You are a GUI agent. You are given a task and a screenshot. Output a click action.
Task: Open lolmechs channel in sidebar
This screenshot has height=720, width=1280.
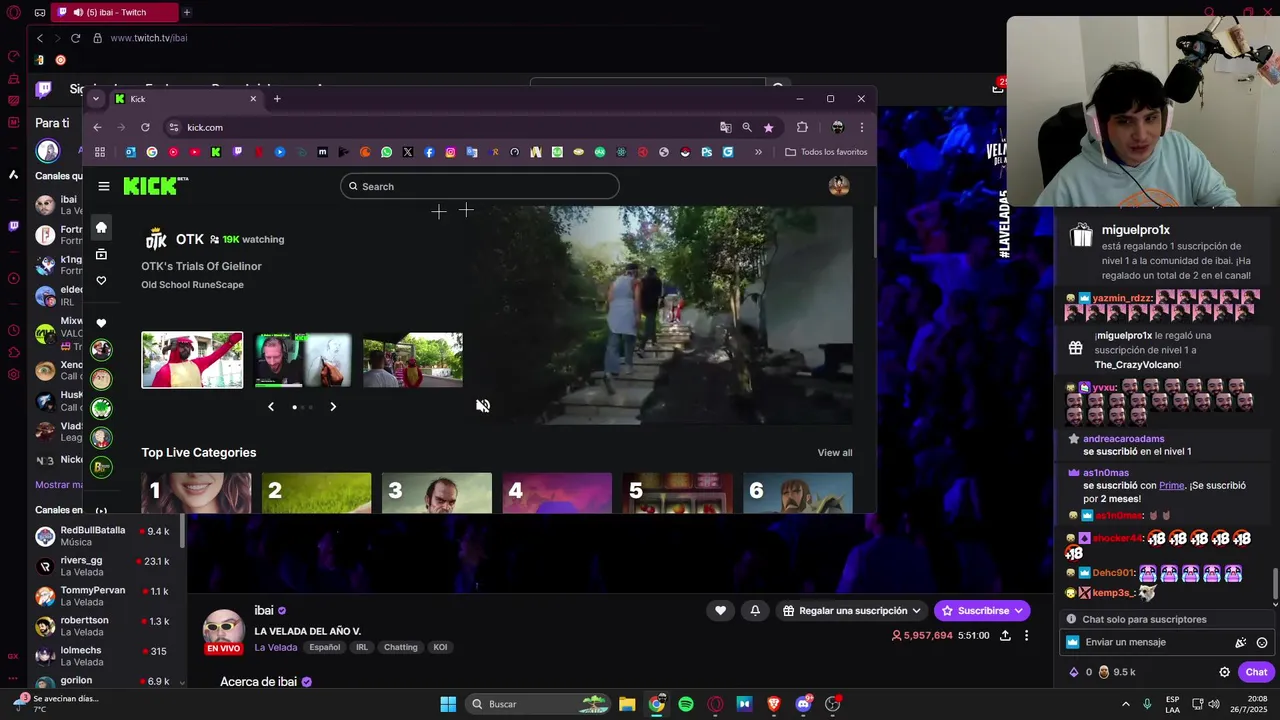108,656
